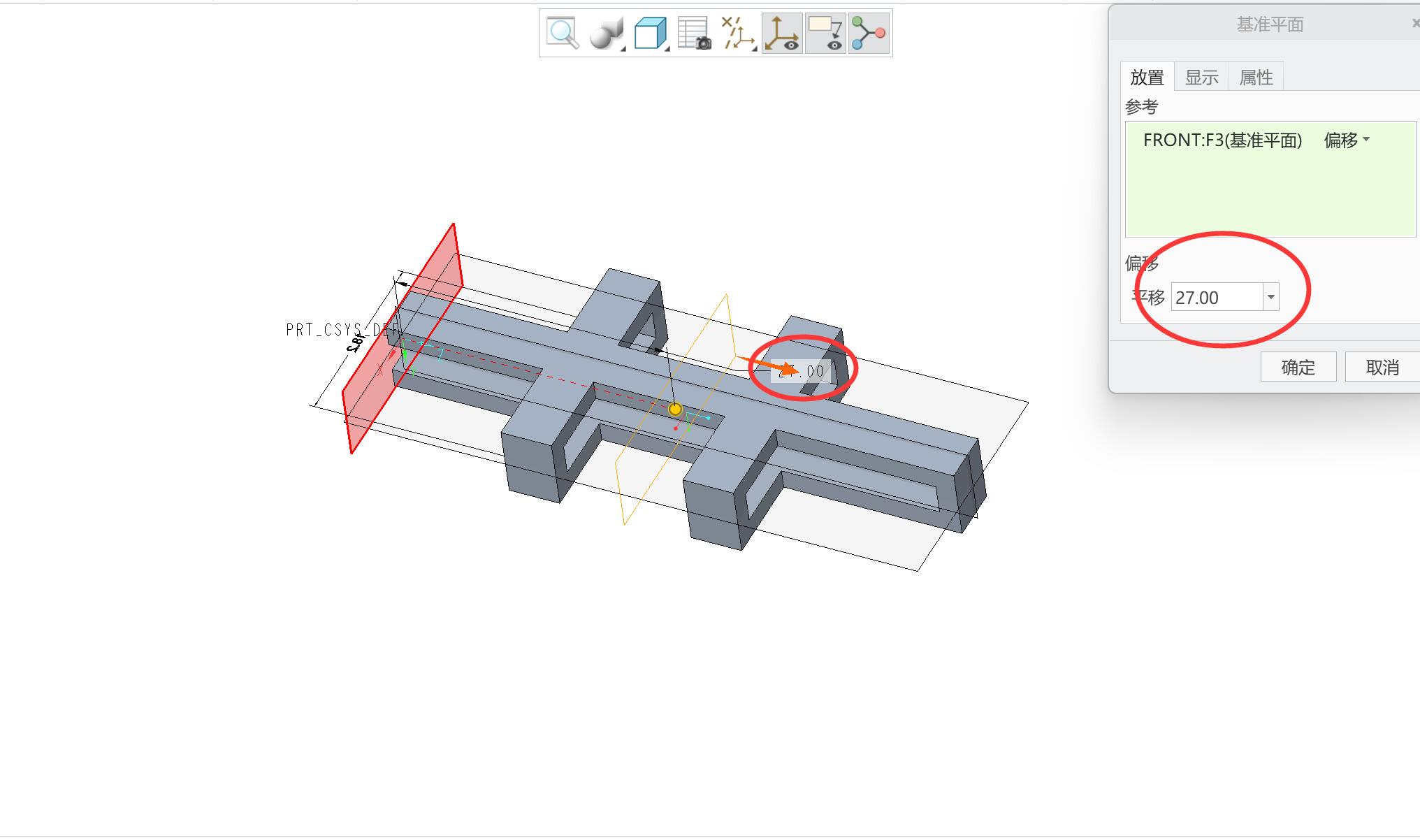Image resolution: width=1420 pixels, height=840 pixels.
Task: Open the display style sphere icon
Action: [607, 33]
